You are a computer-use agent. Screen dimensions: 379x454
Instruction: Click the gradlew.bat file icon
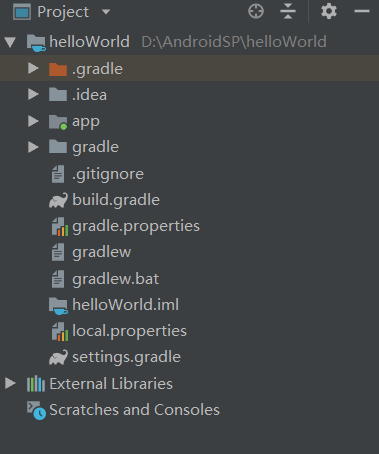[x=58, y=279]
